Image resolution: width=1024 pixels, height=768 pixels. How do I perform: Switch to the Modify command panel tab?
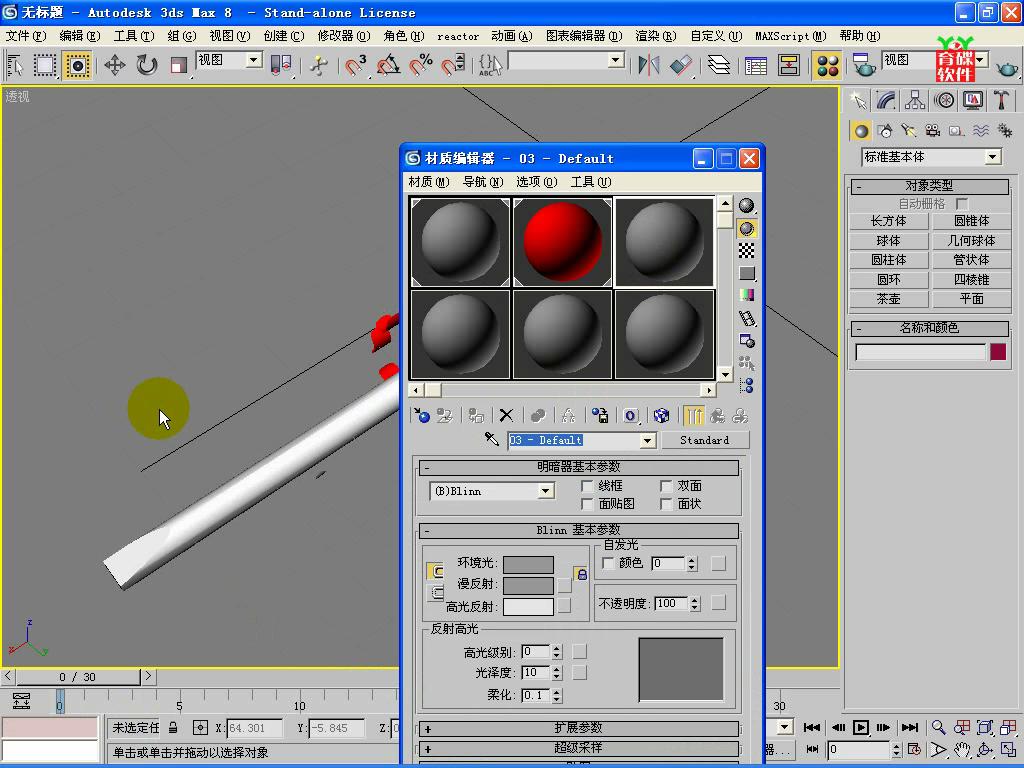click(886, 100)
